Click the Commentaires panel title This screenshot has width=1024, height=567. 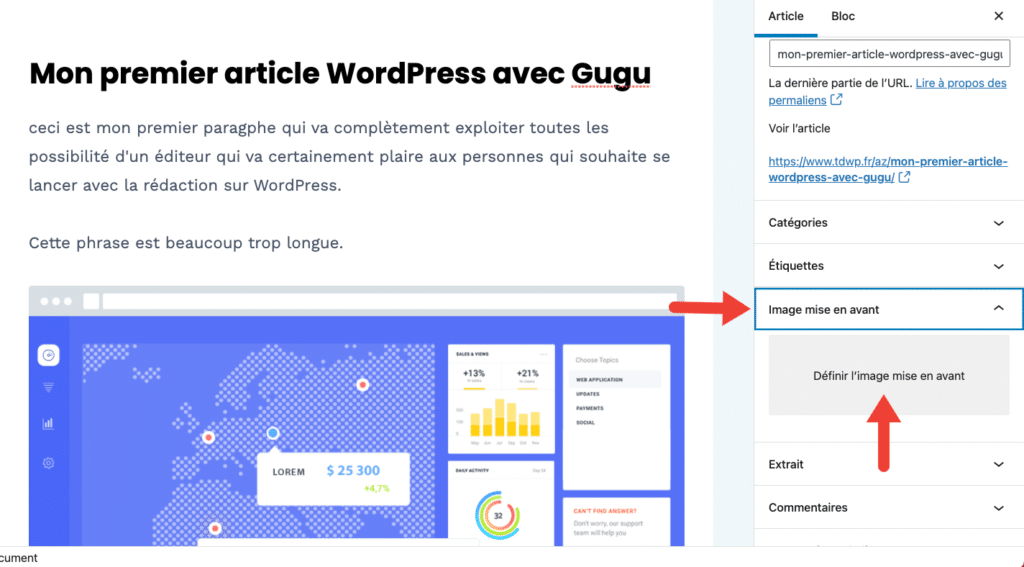pos(807,508)
